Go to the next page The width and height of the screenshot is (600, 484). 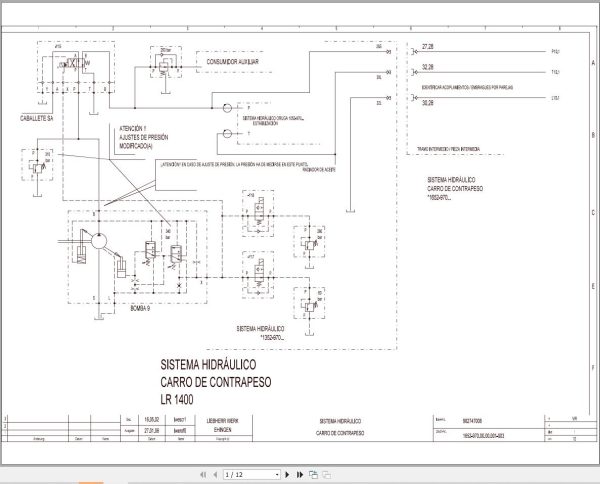(287, 474)
